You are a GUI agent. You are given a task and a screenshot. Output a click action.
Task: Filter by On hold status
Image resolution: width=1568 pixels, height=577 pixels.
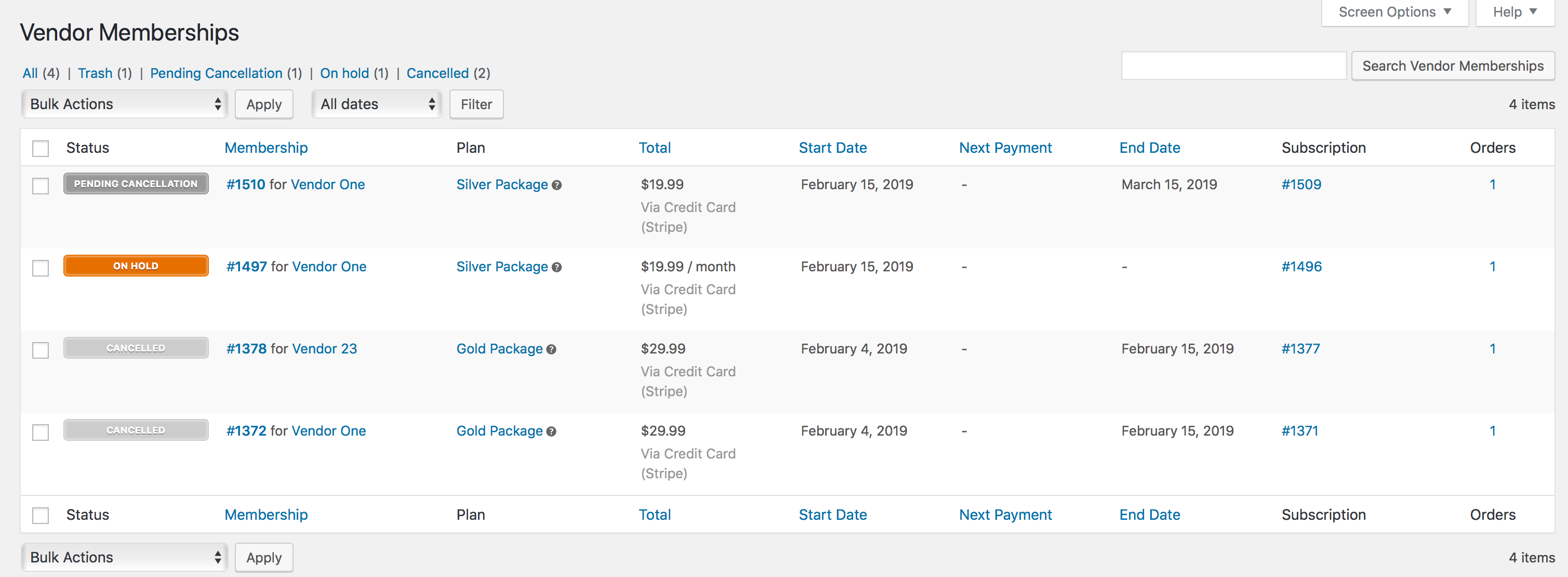[x=344, y=73]
